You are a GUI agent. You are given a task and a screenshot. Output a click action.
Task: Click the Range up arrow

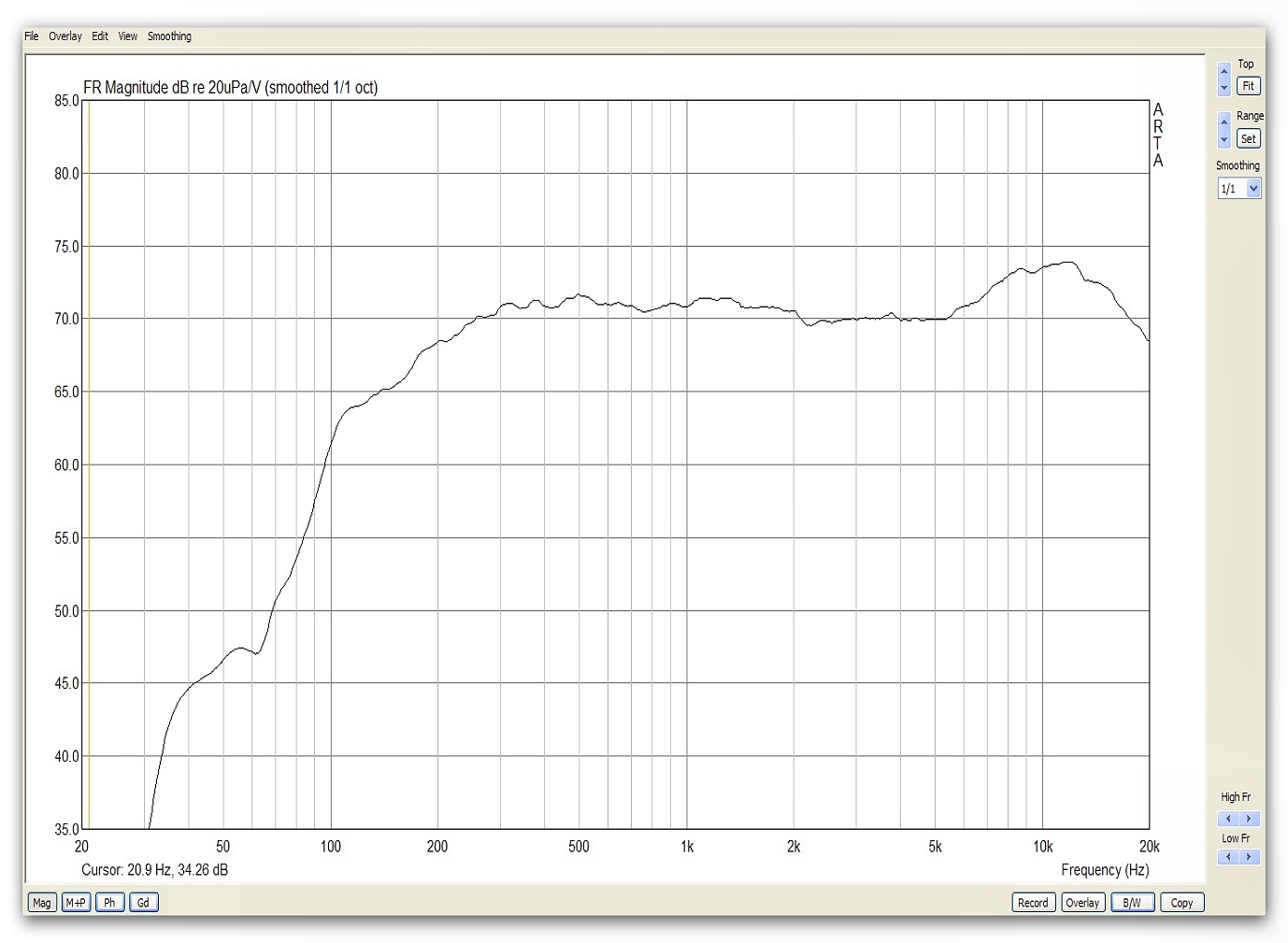pos(1224,122)
